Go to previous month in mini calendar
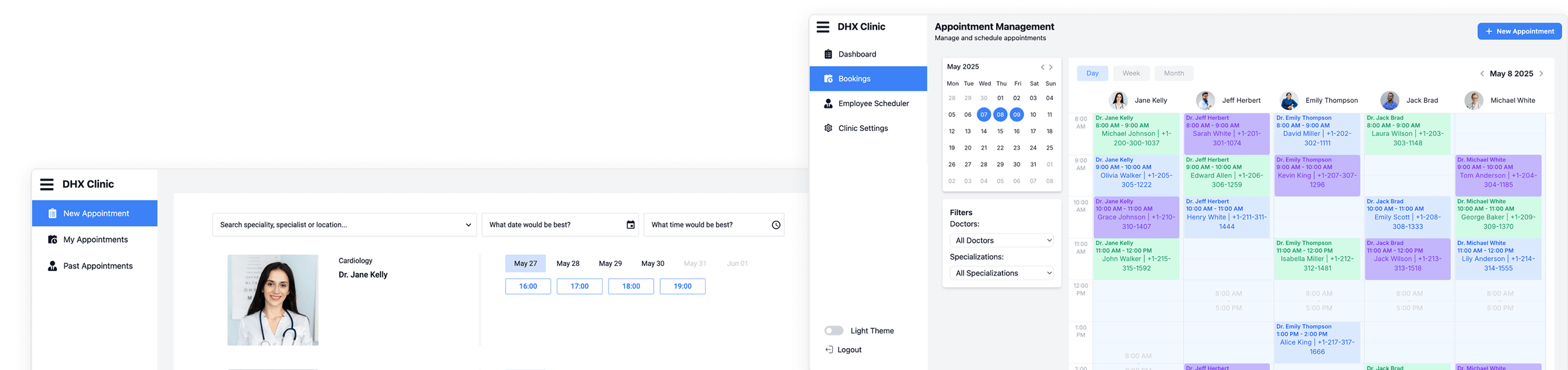This screenshot has height=370, width=1568. [x=1042, y=67]
